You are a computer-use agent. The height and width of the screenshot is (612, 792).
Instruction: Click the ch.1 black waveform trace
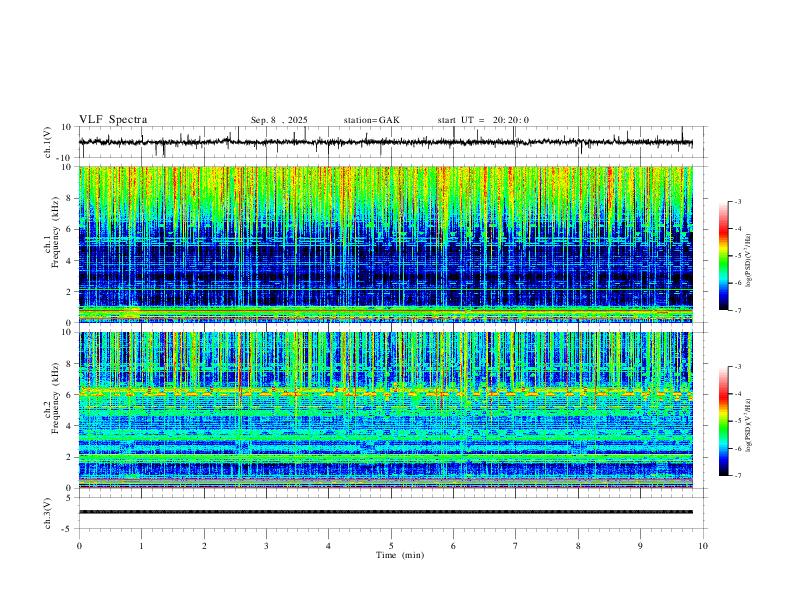pos(385,142)
